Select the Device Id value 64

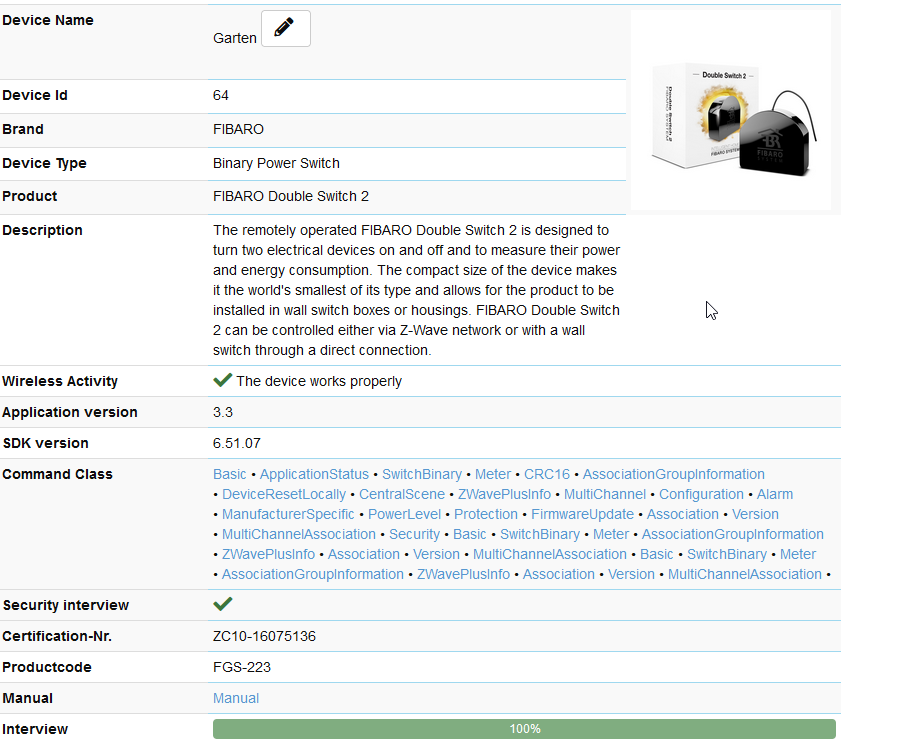(x=221, y=95)
